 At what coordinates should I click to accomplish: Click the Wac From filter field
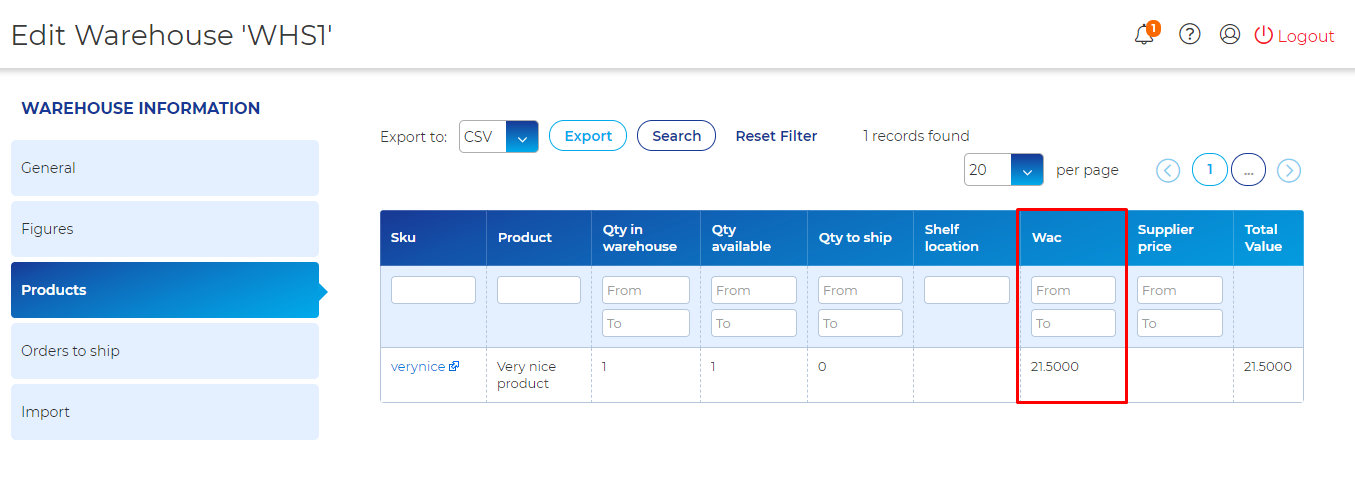point(1073,290)
